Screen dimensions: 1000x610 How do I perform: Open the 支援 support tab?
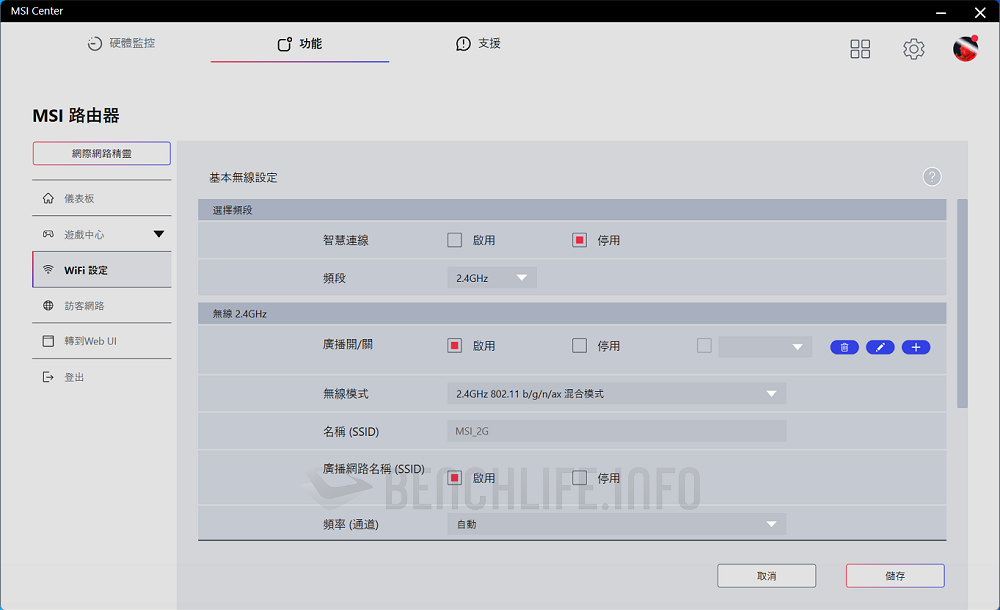(479, 43)
